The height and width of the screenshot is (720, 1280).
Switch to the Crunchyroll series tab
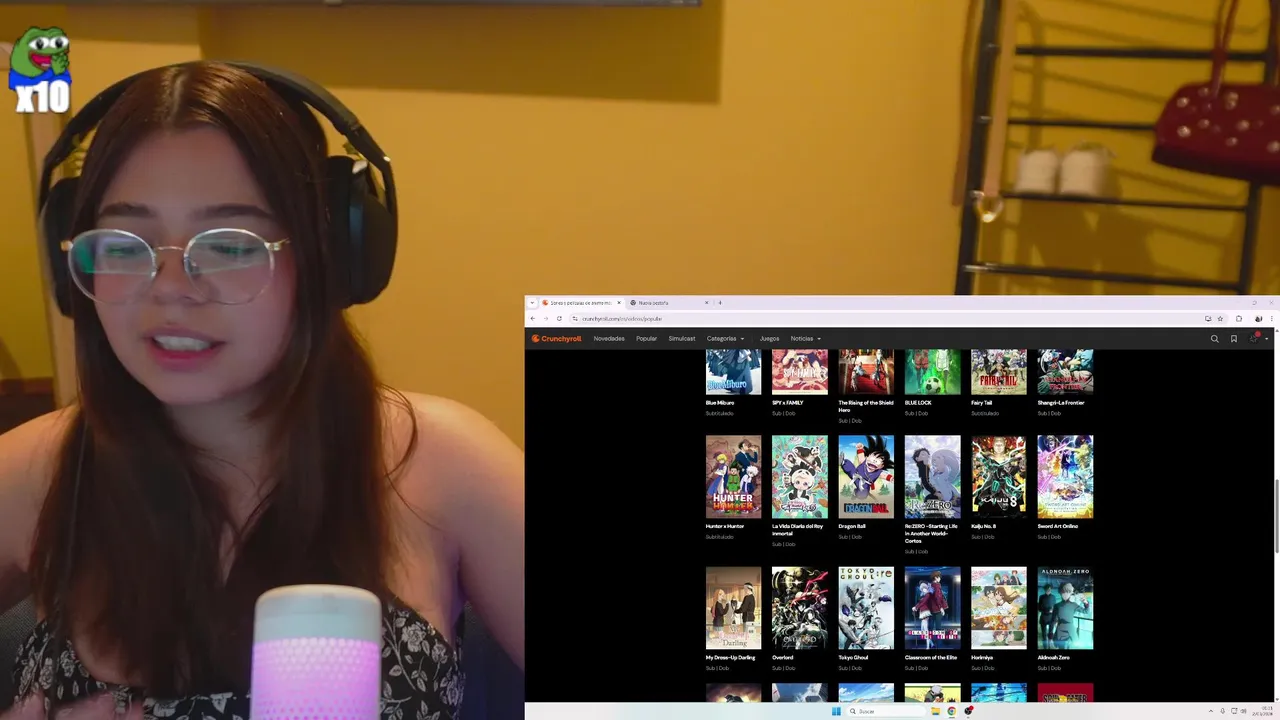click(582, 302)
